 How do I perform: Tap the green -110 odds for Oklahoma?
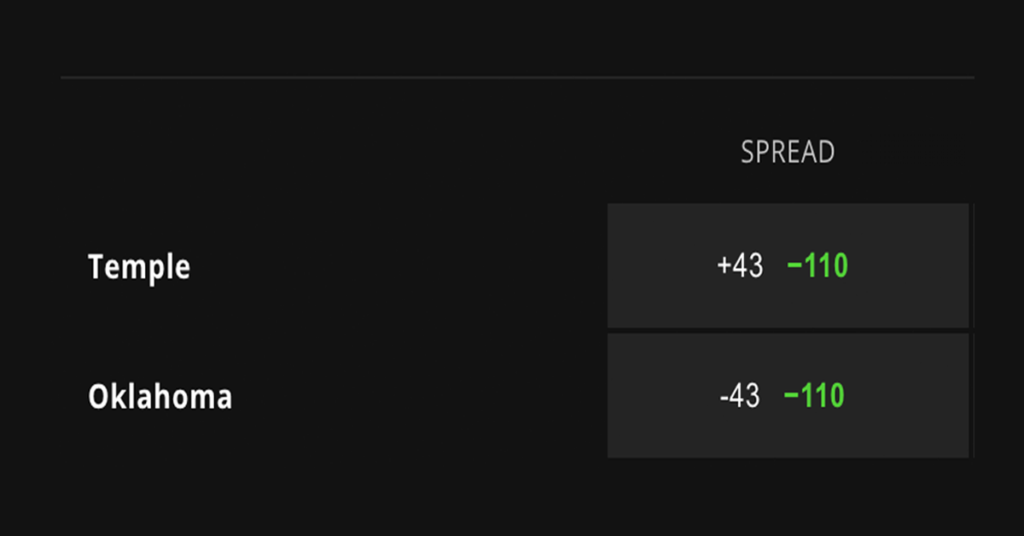click(x=814, y=396)
